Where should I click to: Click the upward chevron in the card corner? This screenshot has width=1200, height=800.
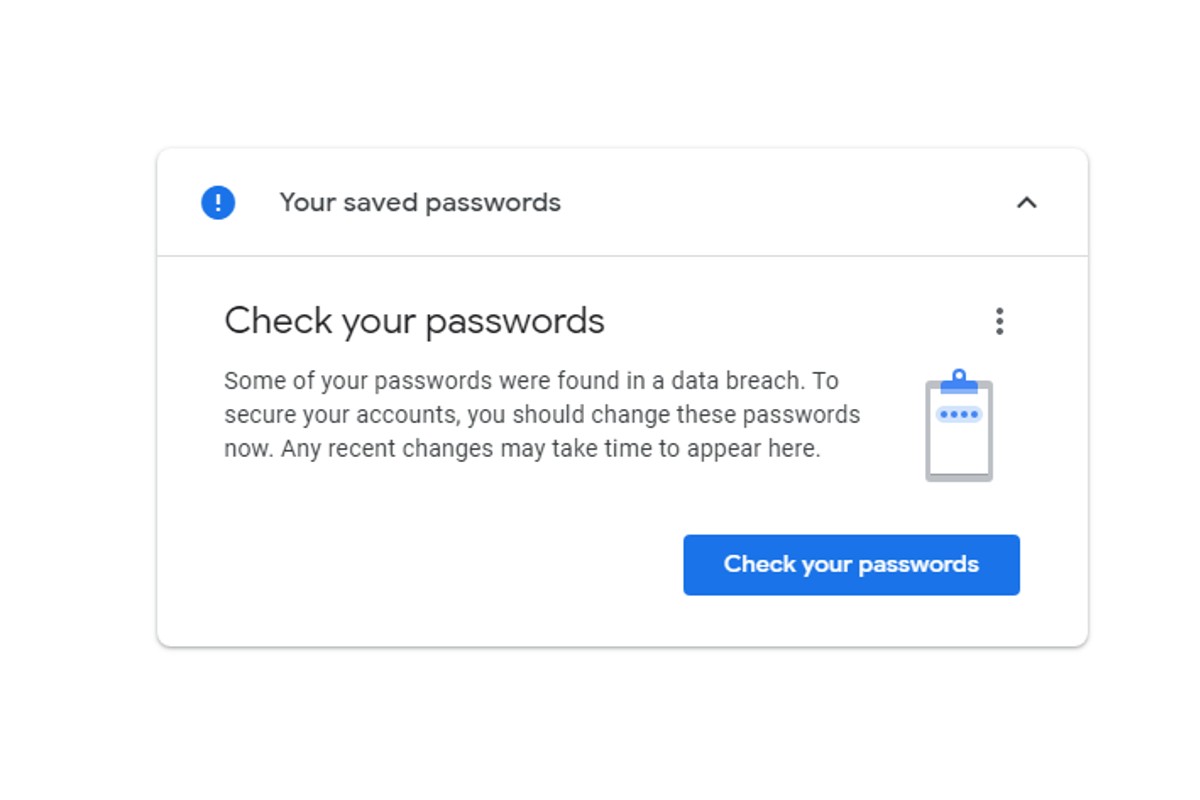[1026, 202]
